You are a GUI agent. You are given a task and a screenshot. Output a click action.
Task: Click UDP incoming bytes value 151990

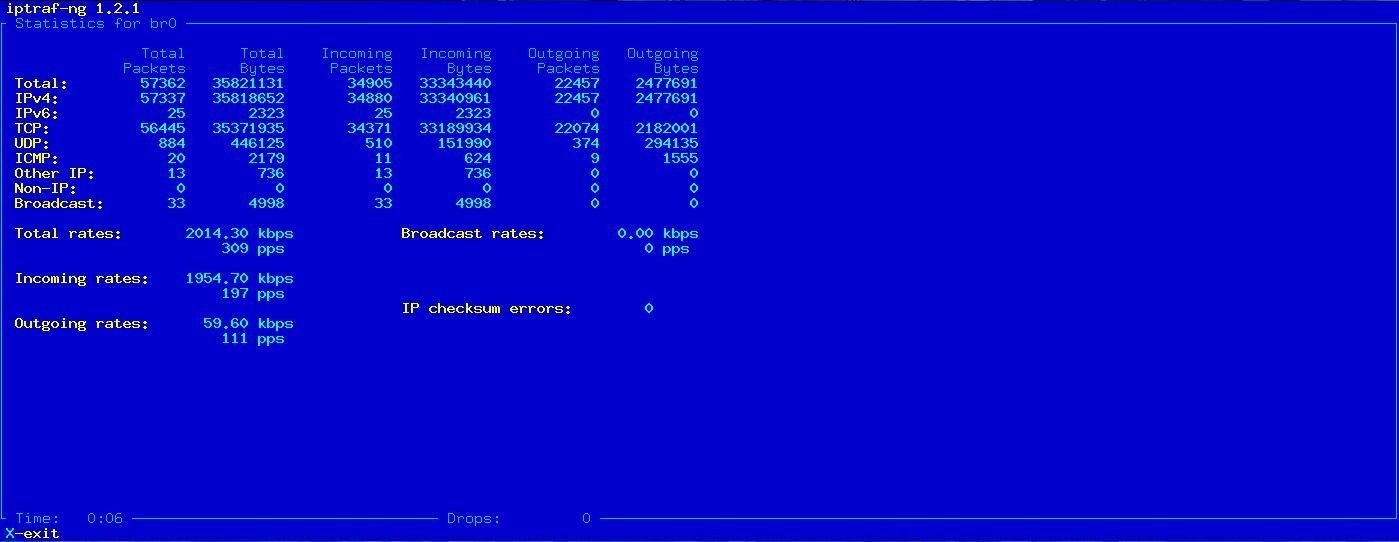point(465,143)
